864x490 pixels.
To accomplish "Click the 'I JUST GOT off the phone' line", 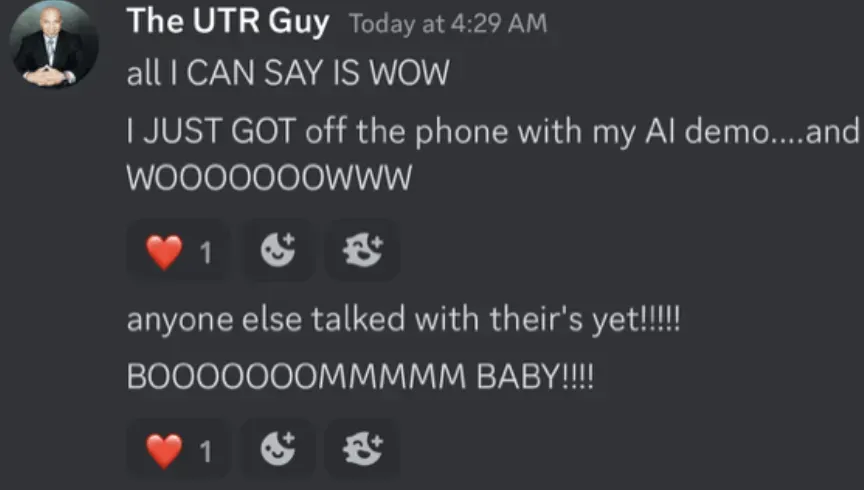I will click(x=493, y=132).
